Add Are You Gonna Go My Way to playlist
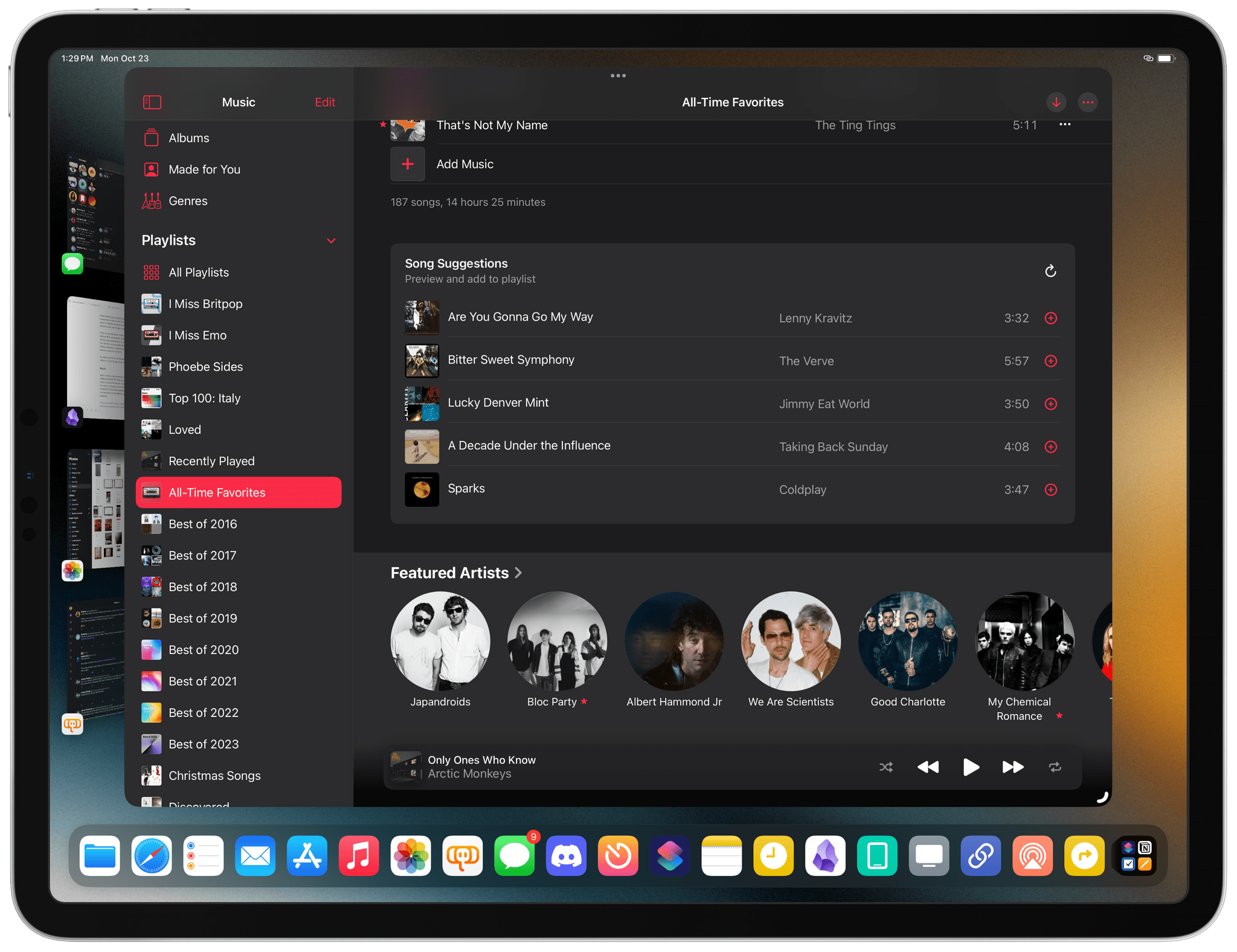 tap(1051, 318)
